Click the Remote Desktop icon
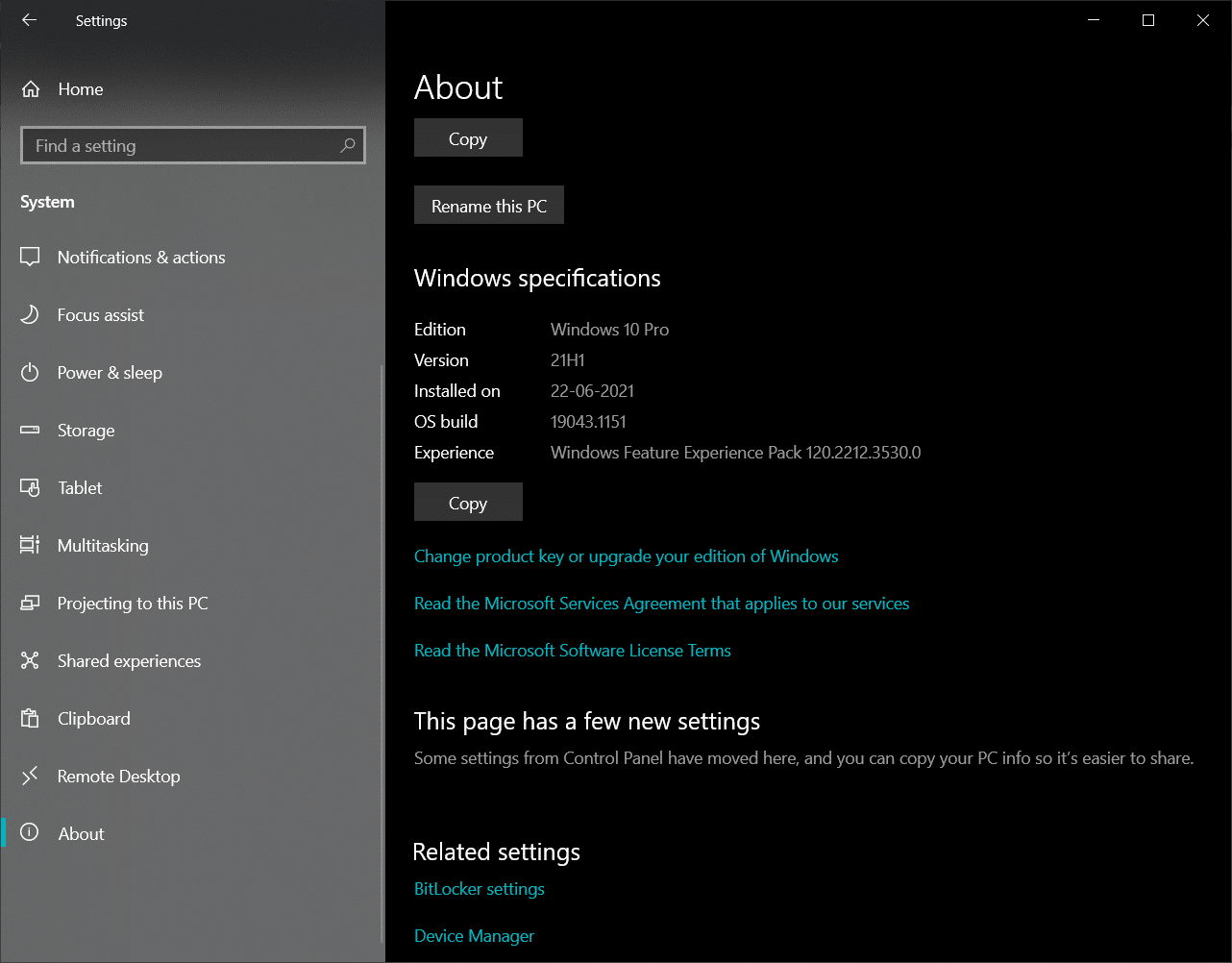The image size is (1232, 963). point(30,776)
